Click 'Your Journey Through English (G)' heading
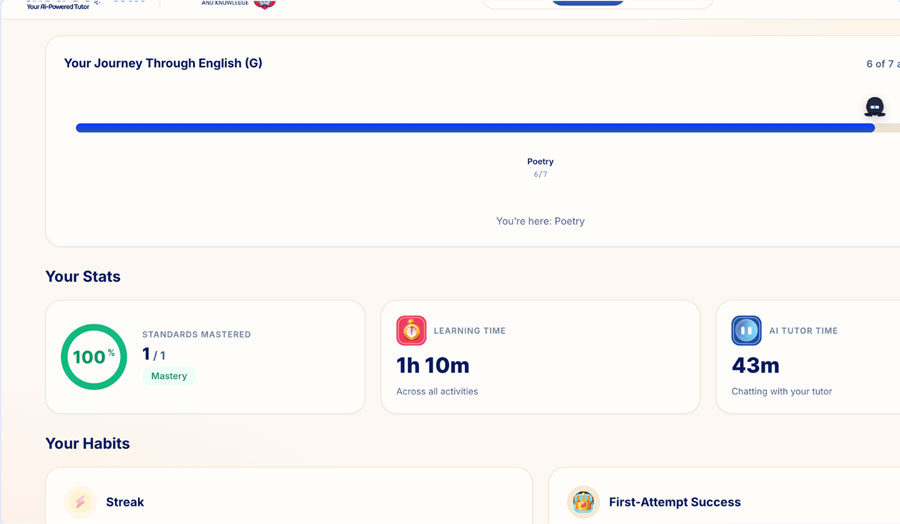 coord(163,63)
